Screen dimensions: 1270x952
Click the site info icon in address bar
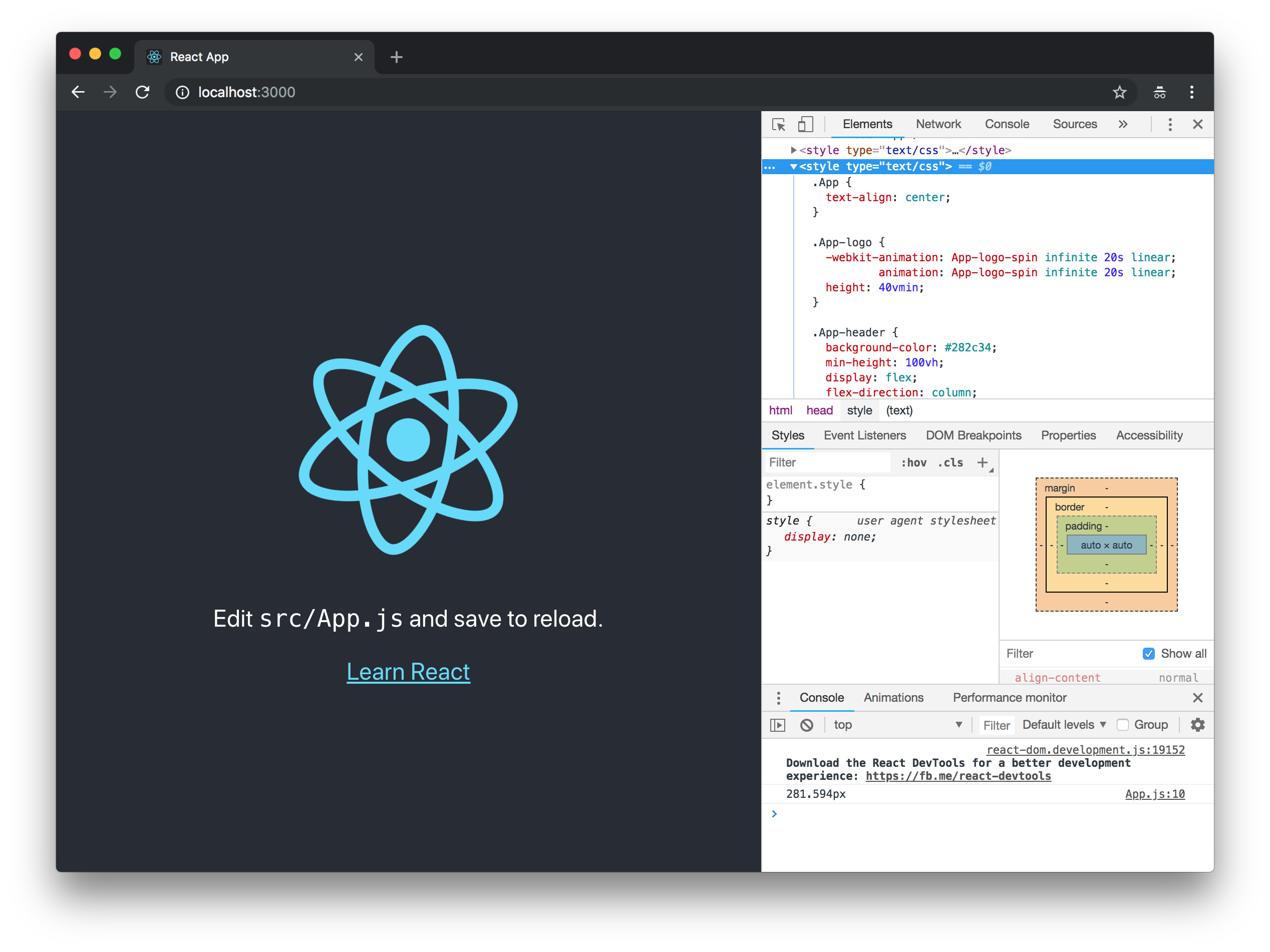pyautogui.click(x=182, y=93)
